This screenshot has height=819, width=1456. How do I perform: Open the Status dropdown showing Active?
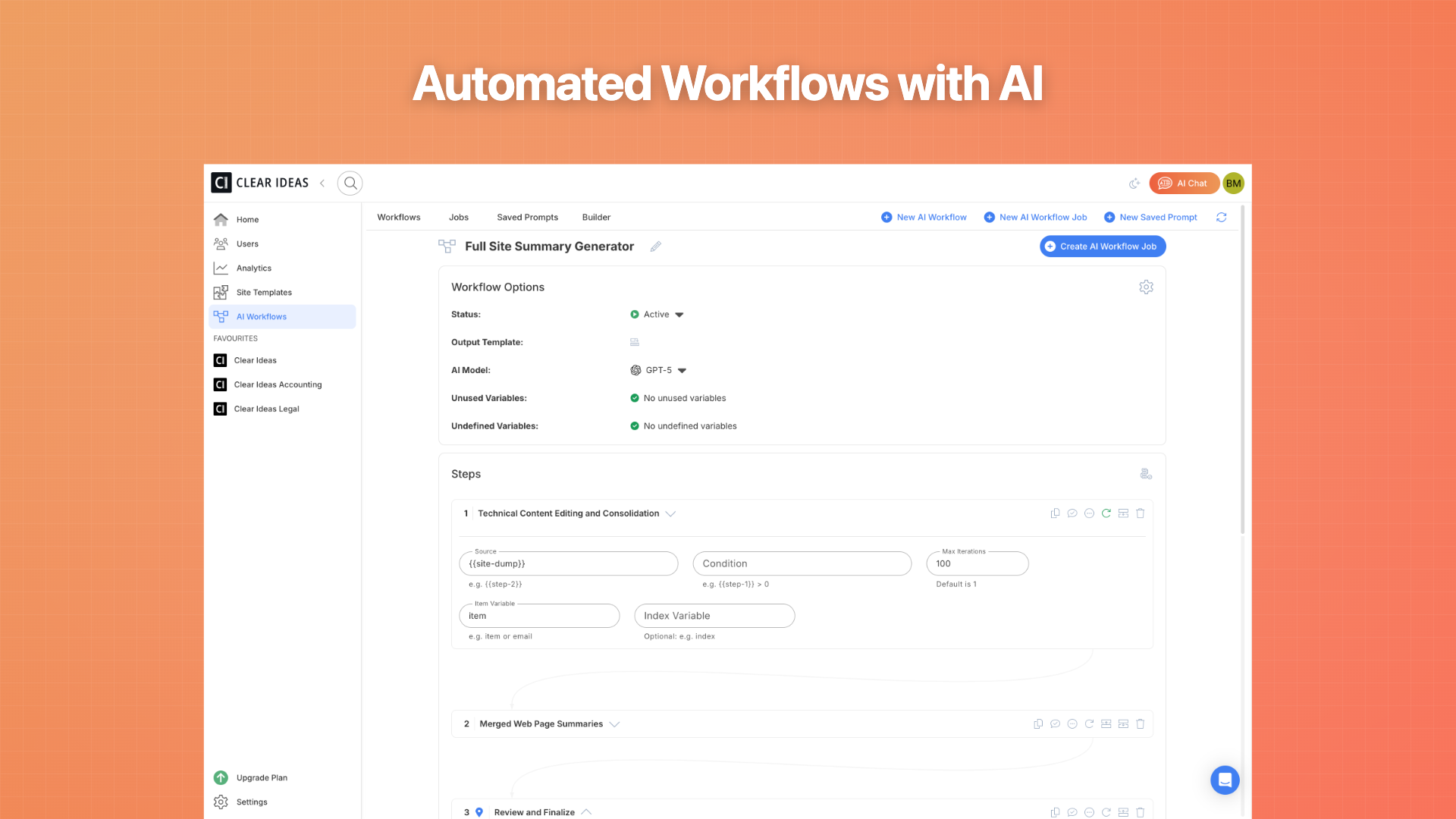coord(657,314)
